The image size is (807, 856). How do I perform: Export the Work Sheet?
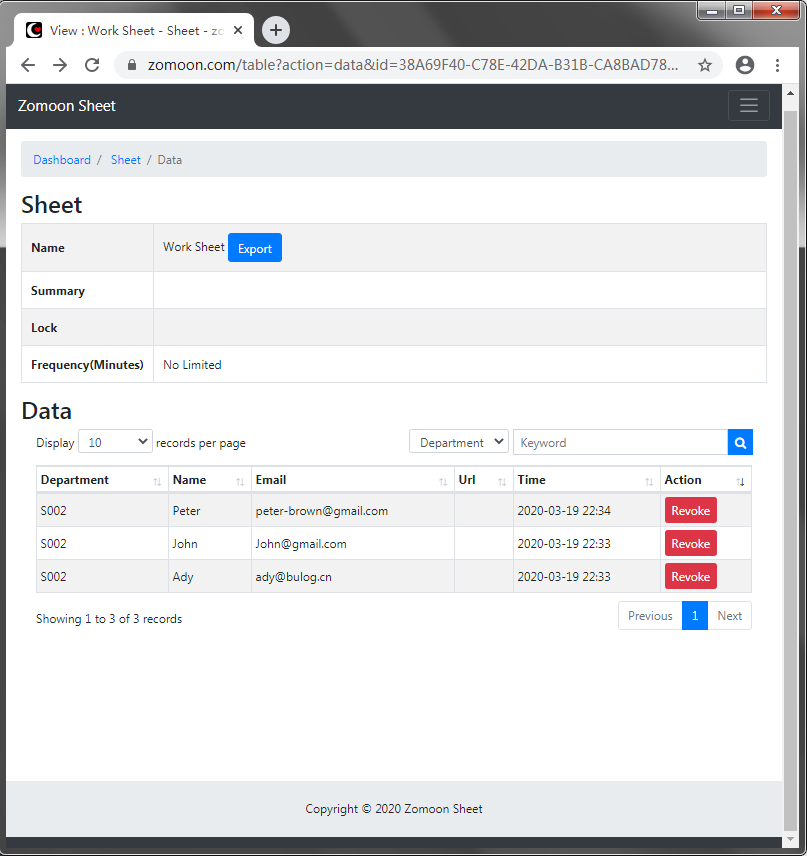tap(255, 248)
